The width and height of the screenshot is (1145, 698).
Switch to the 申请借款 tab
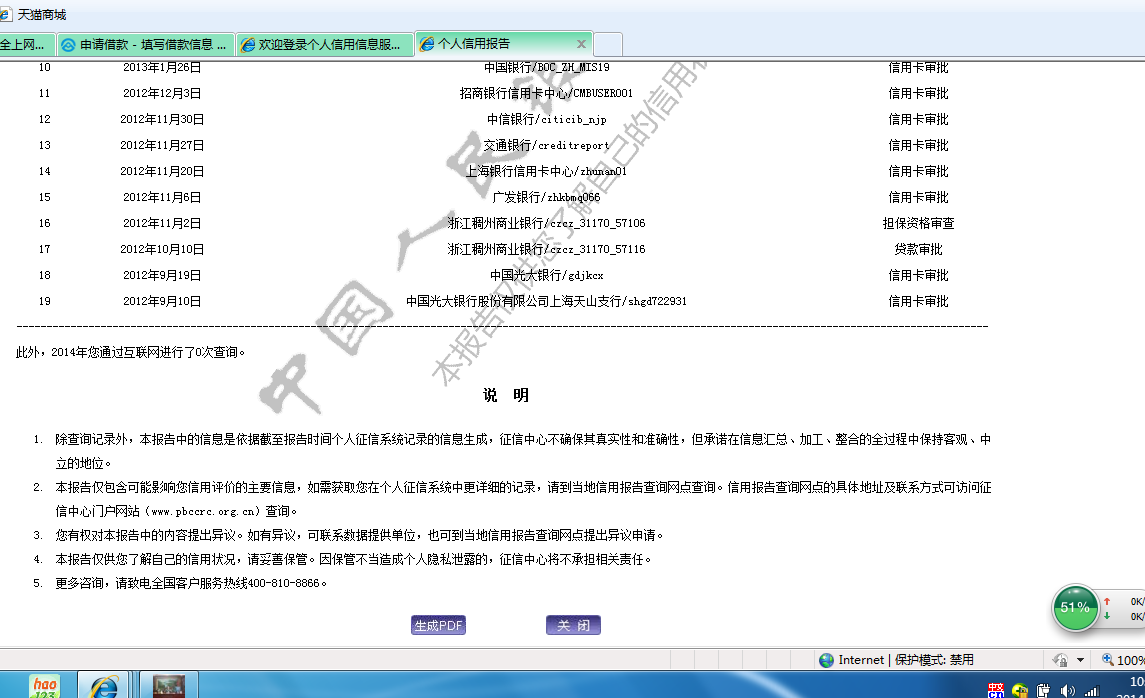point(145,44)
